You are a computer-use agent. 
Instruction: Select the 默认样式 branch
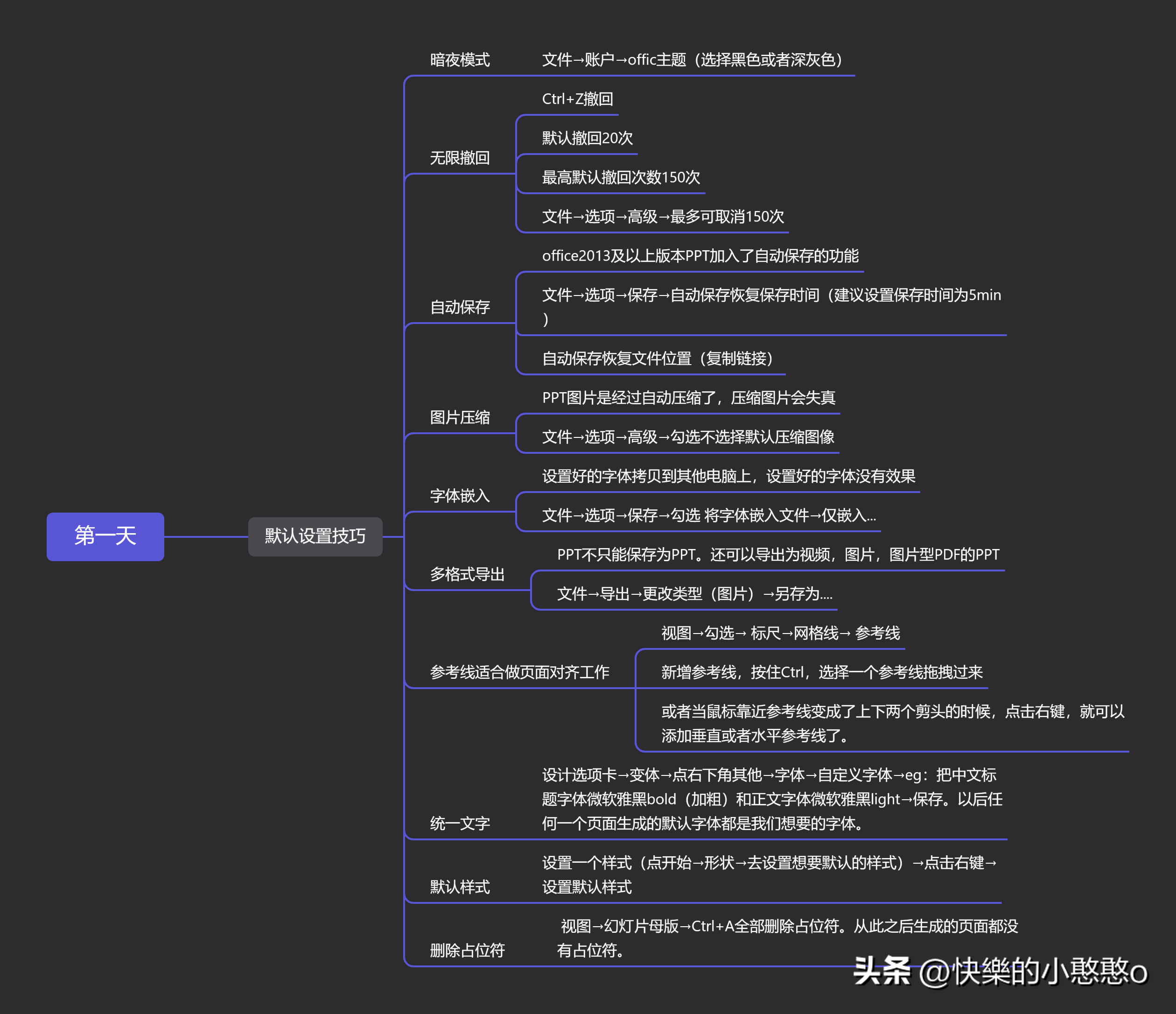(460, 887)
